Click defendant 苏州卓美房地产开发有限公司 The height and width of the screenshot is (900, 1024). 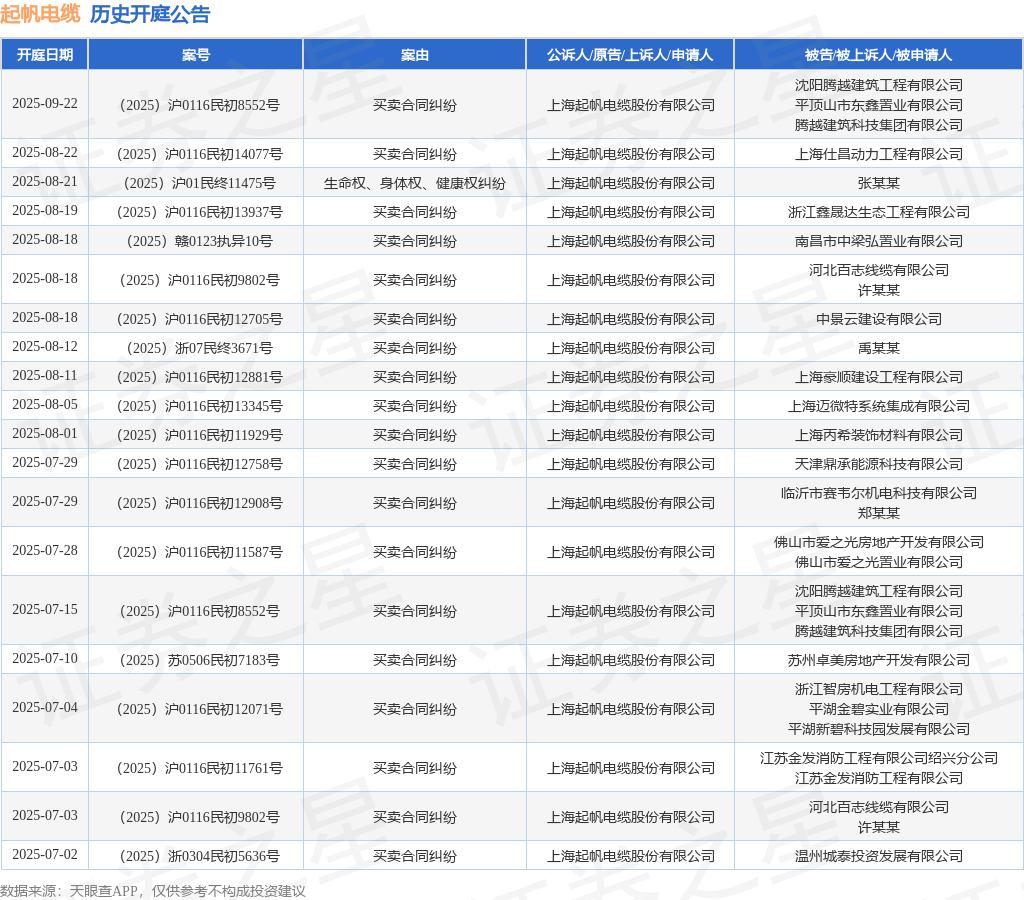[878, 660]
